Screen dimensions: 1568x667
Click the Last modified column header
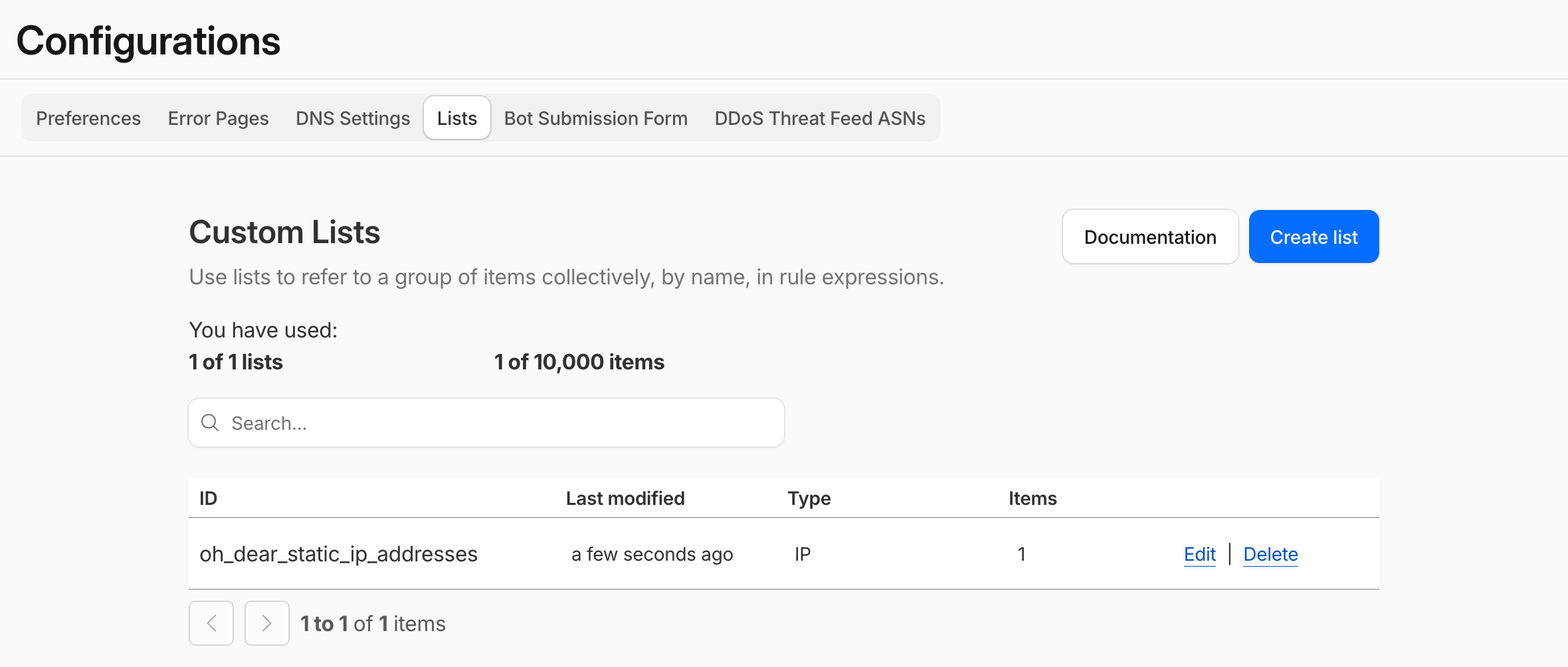pyautogui.click(x=625, y=498)
